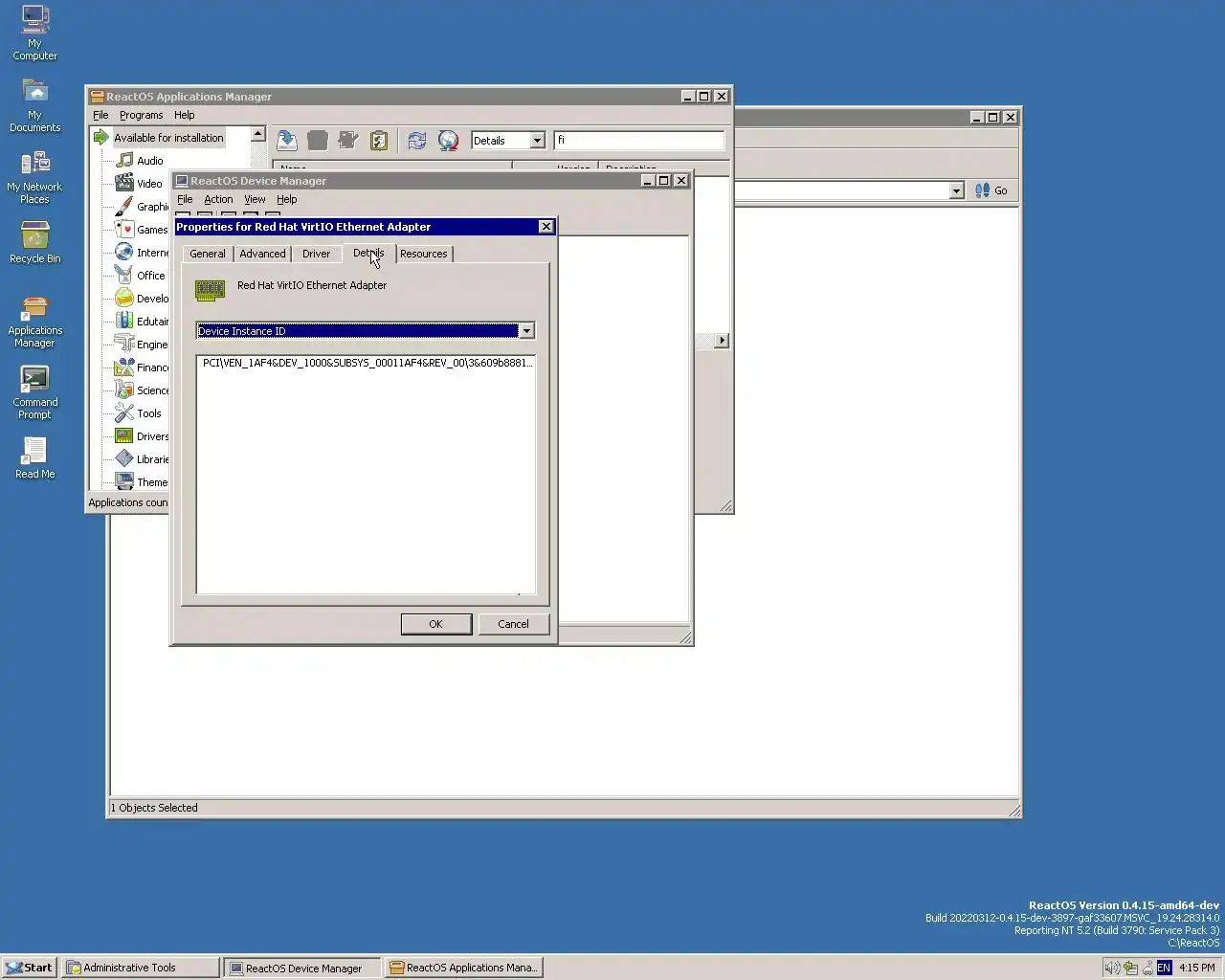Close the Properties for Red Hat VirtIO dialog
Screen dimensions: 1225x980
[x=546, y=227]
